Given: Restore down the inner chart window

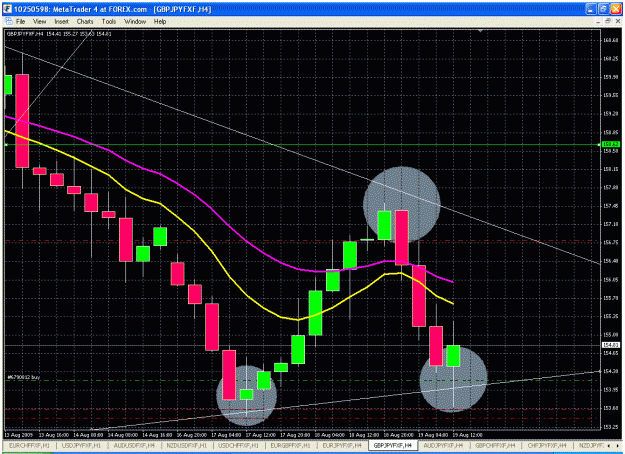Looking at the screenshot, I should click(608, 22).
